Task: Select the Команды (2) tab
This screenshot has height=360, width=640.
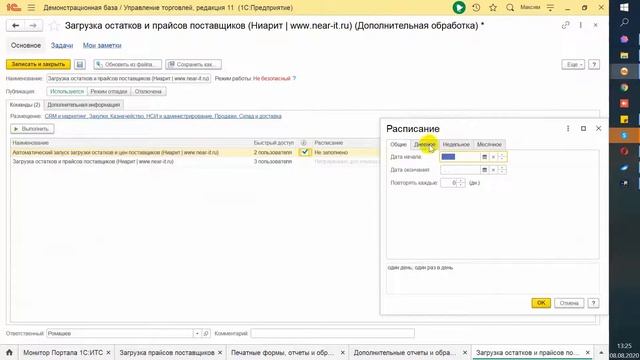Action: 25,105
